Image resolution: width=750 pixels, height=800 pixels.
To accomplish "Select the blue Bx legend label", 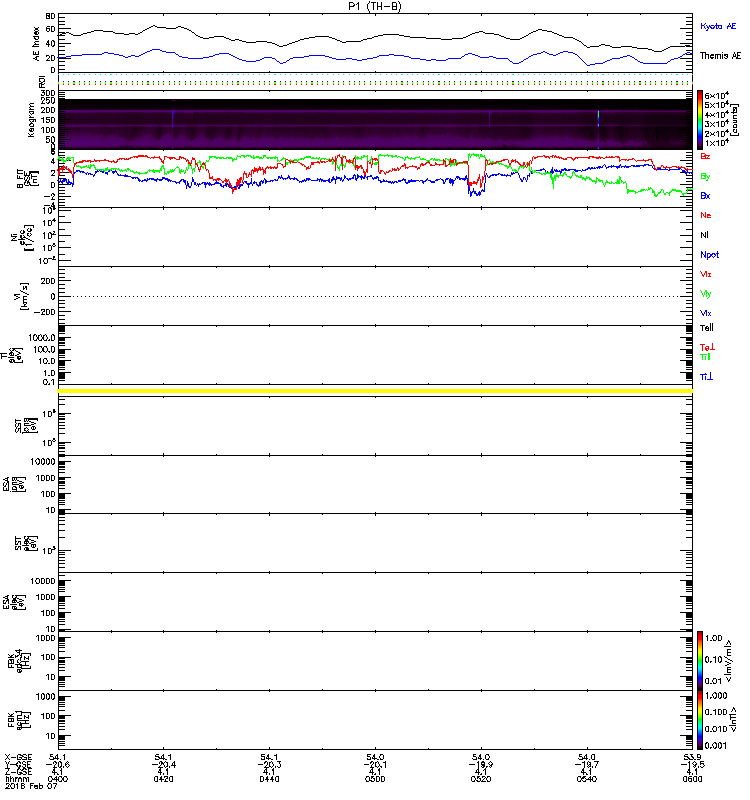I will [x=705, y=196].
